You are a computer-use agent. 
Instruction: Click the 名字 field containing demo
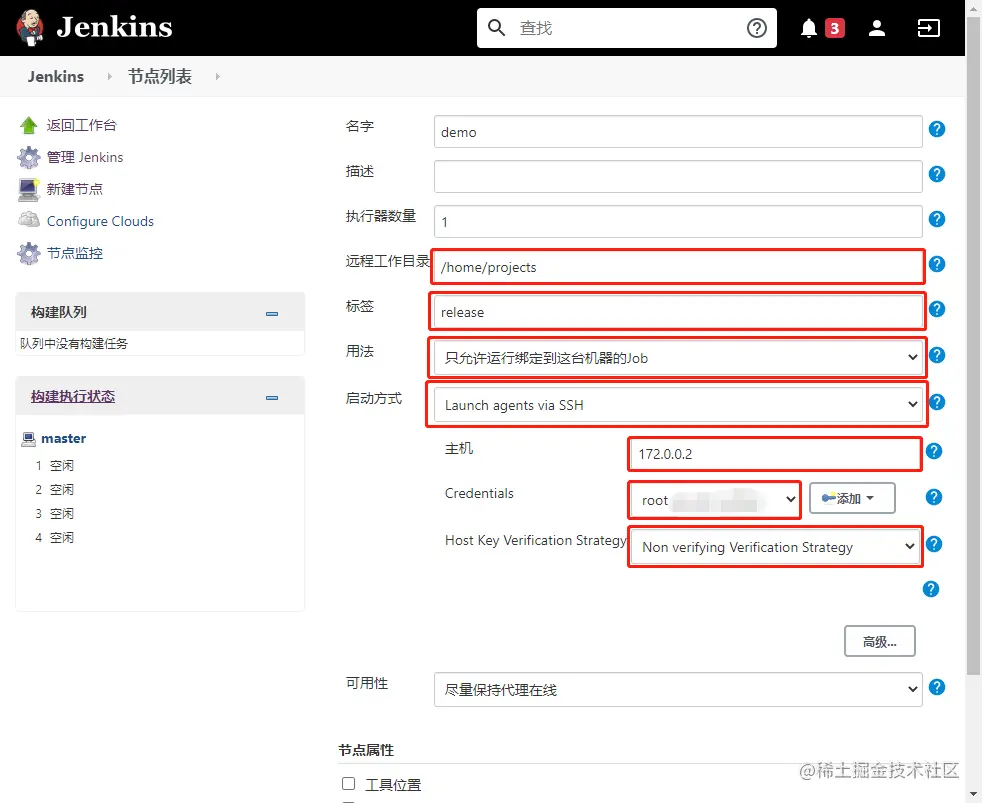tap(678, 132)
